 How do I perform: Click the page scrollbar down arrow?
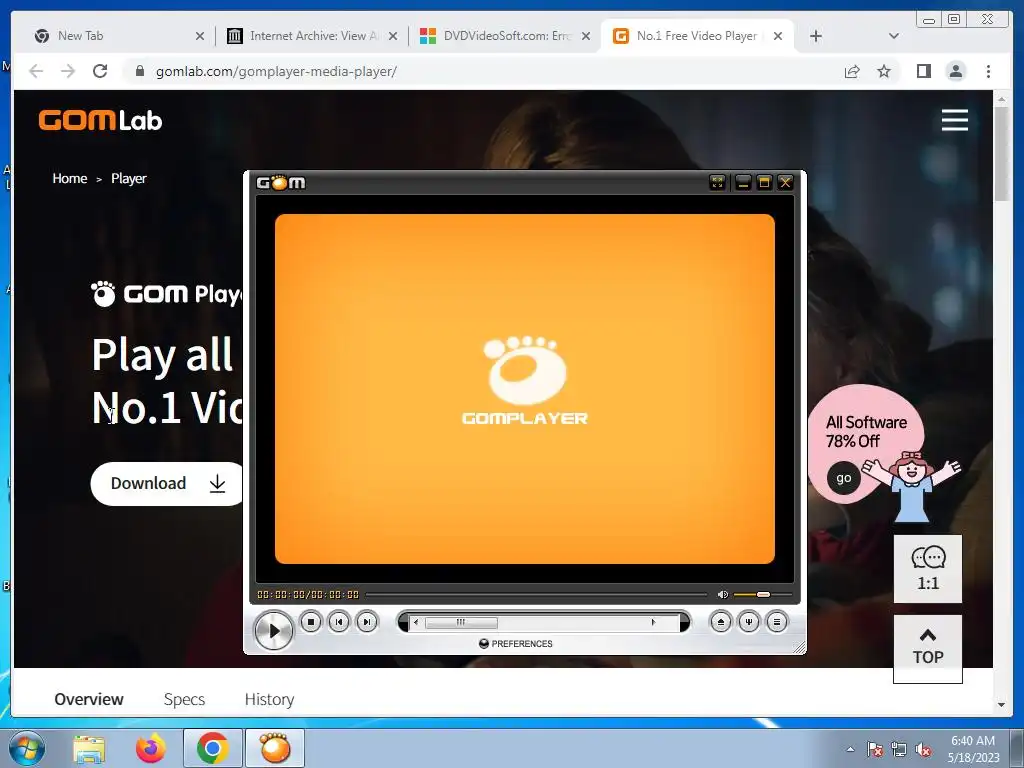(1000, 705)
